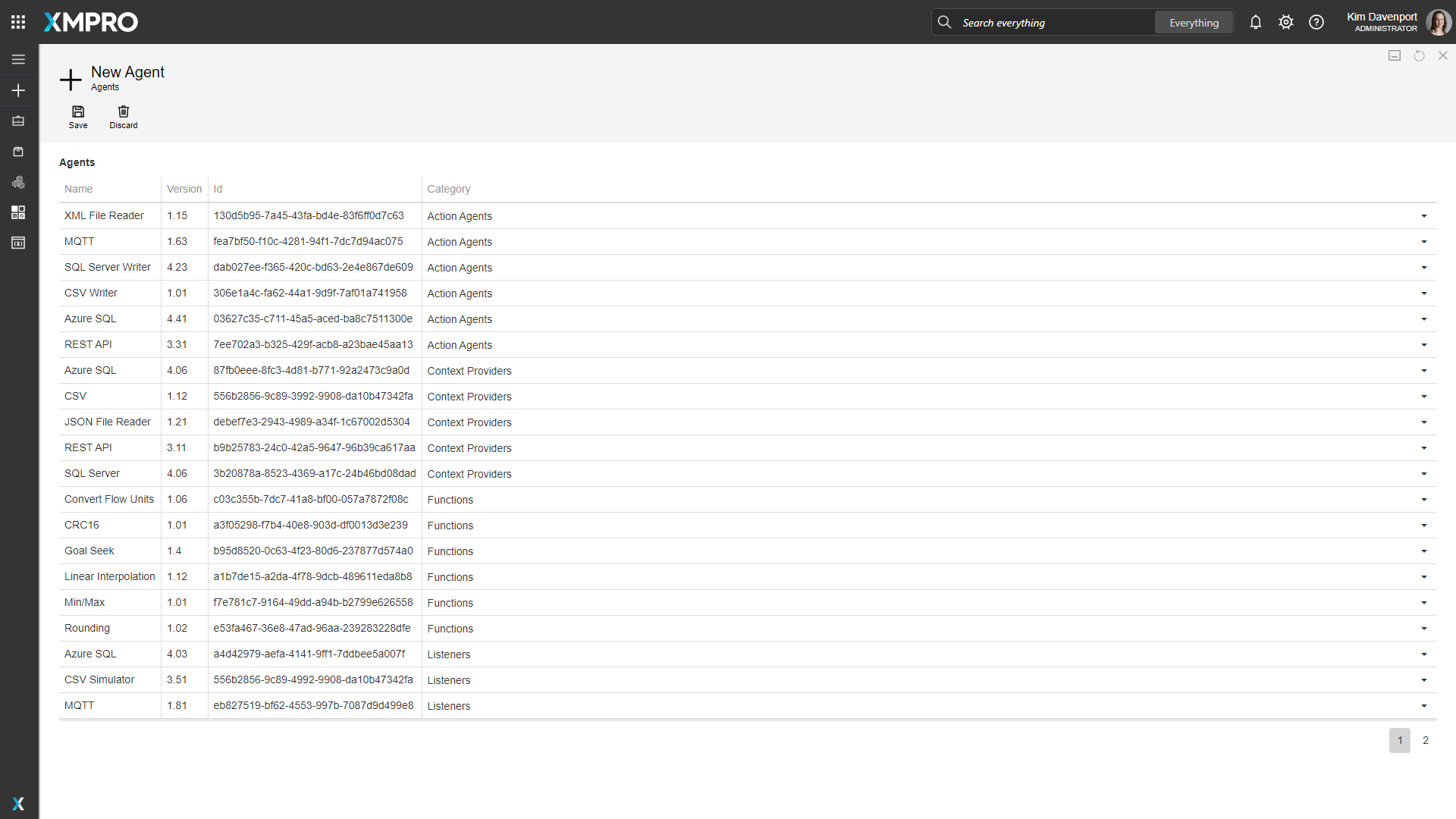Open the settings gear icon

click(x=1286, y=22)
